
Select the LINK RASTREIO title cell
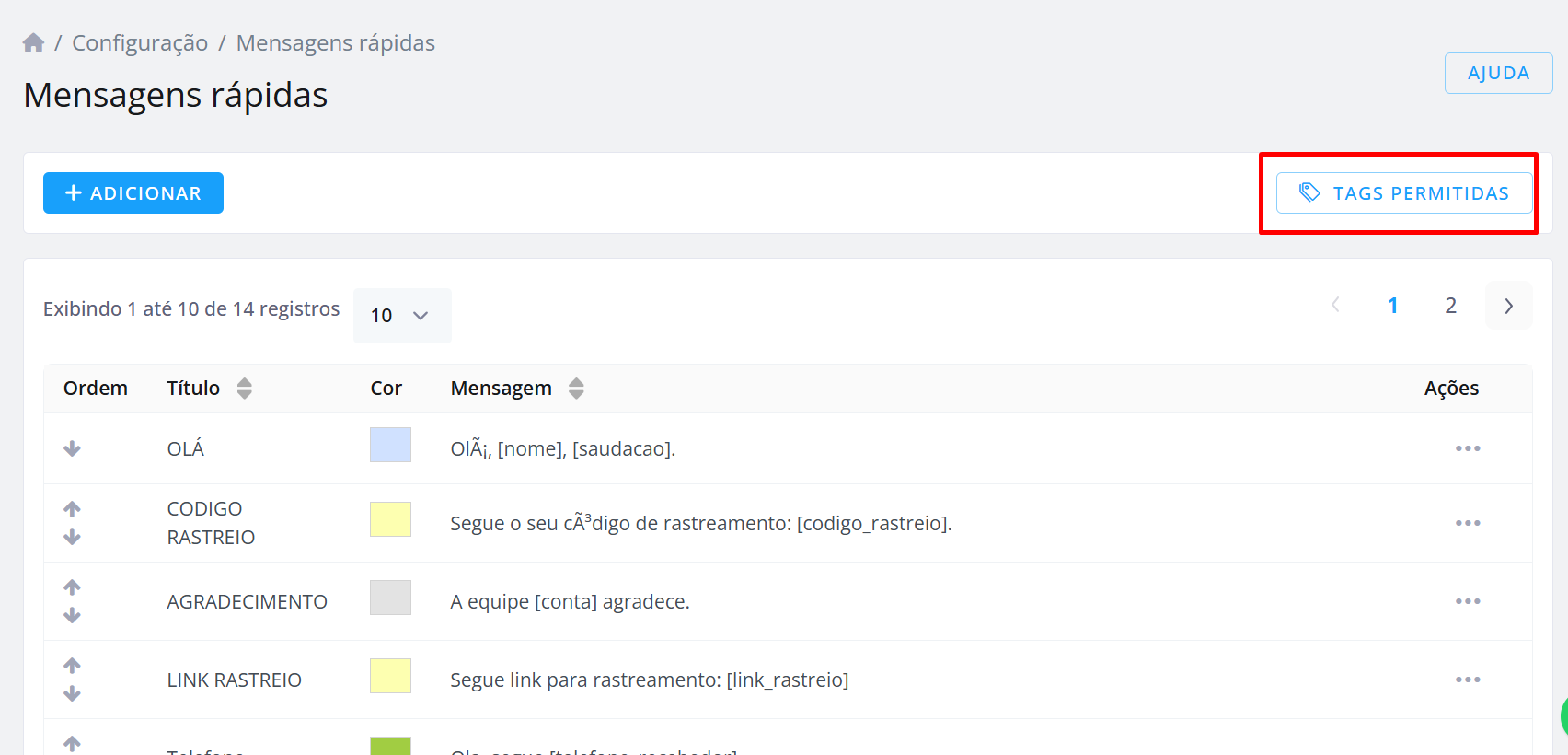coord(234,679)
